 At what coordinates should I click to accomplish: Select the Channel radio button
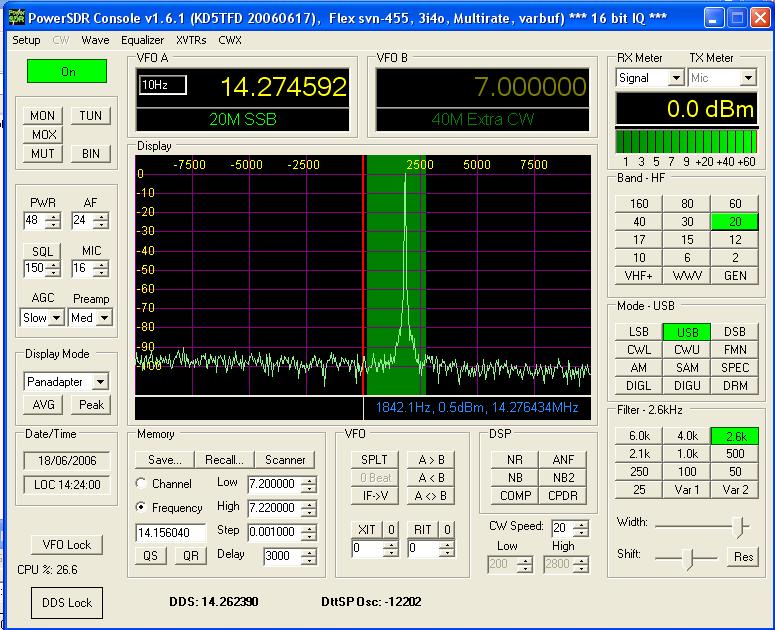click(142, 483)
